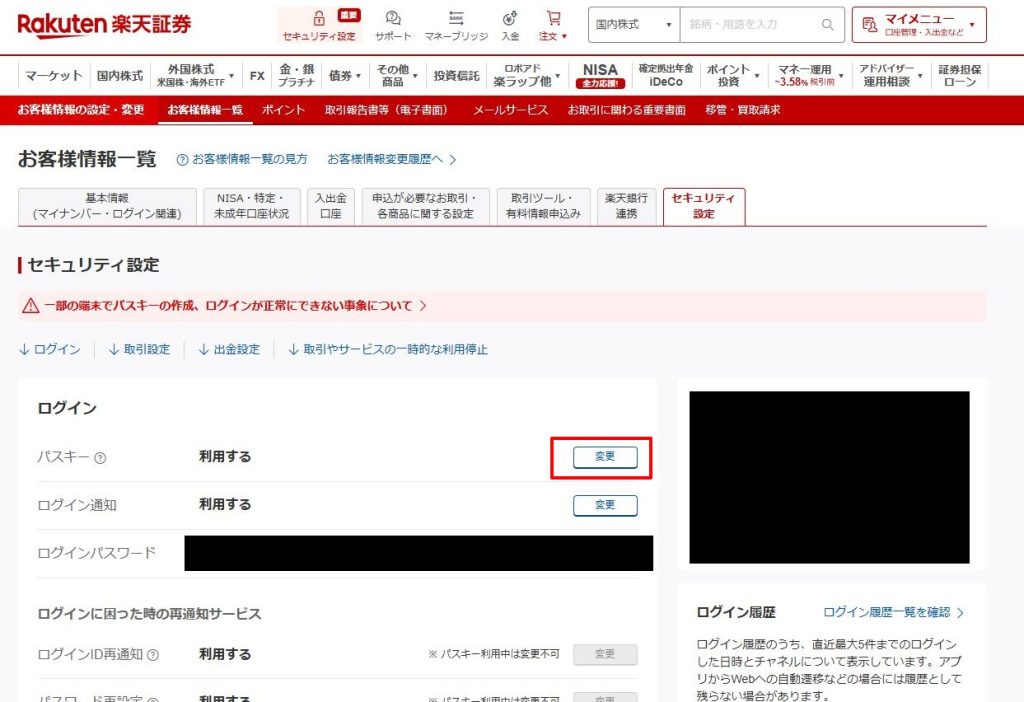1024x702 pixels.
Task: Open ポイント in the red submenu
Action: click(283, 110)
